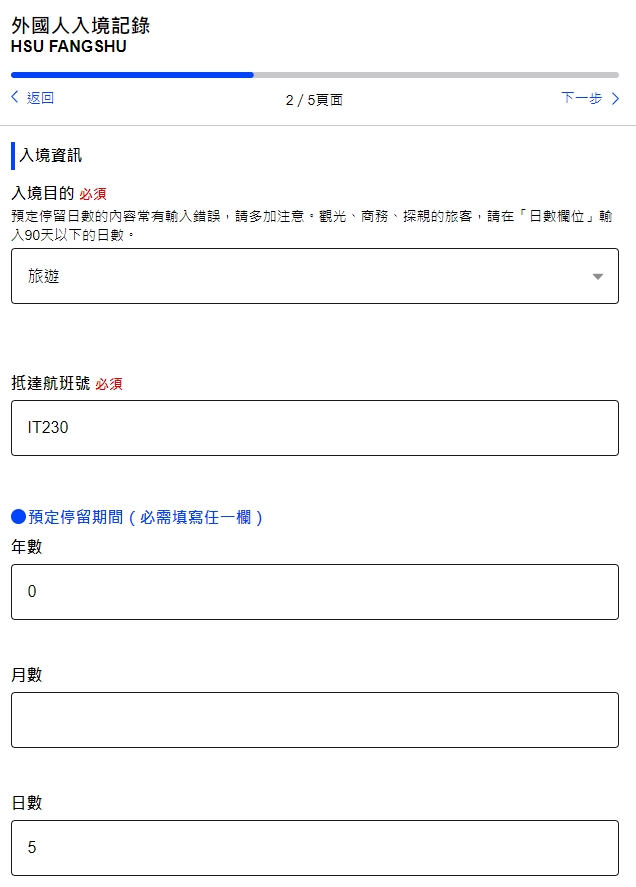
Task: Click the 抵達航班號 field label
Action: click(50, 383)
